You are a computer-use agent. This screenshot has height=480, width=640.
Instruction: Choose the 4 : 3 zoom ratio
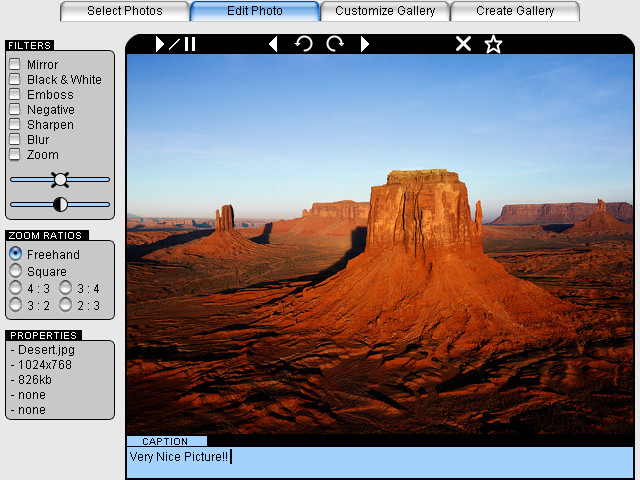click(16, 288)
